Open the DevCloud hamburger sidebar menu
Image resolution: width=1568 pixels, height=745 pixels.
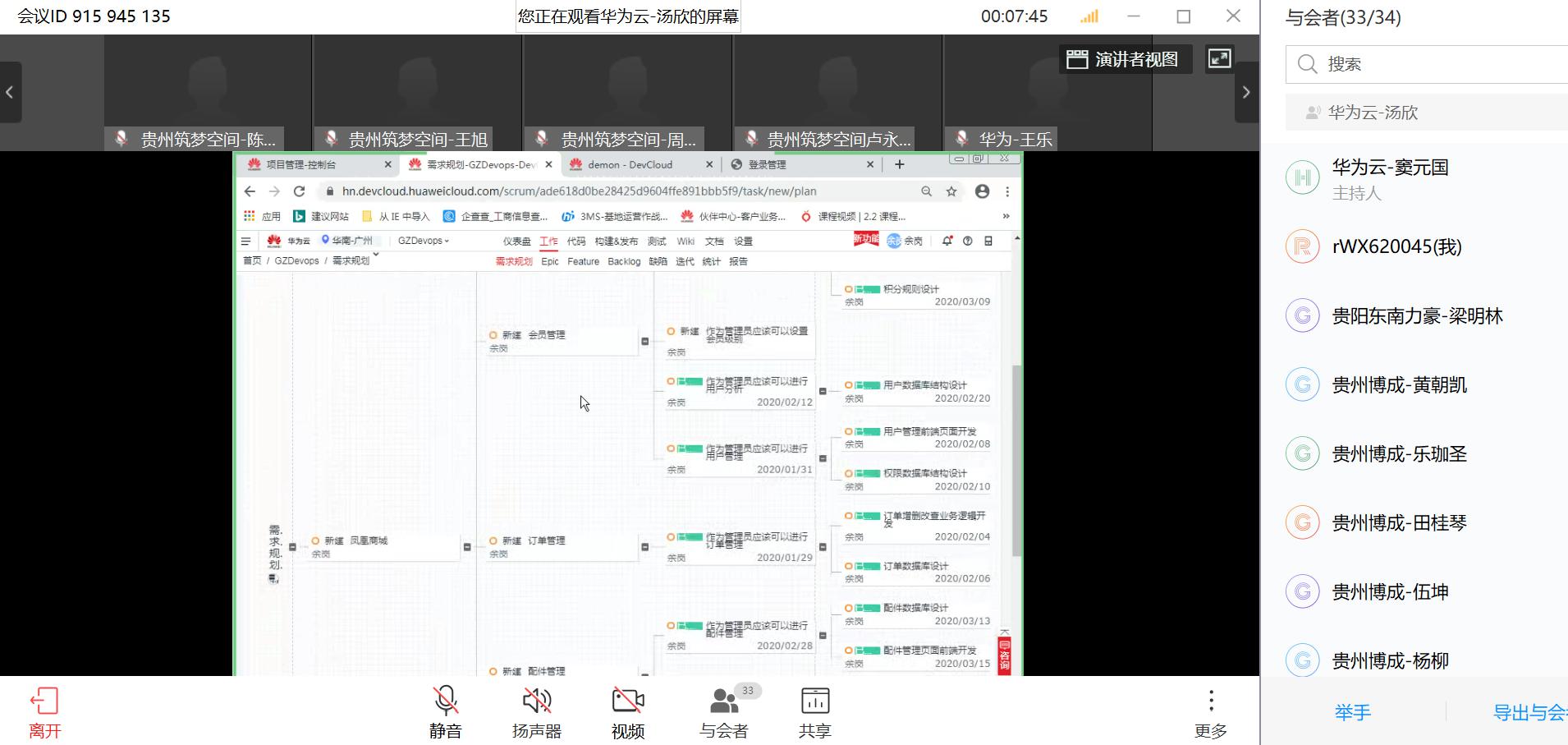(x=245, y=241)
